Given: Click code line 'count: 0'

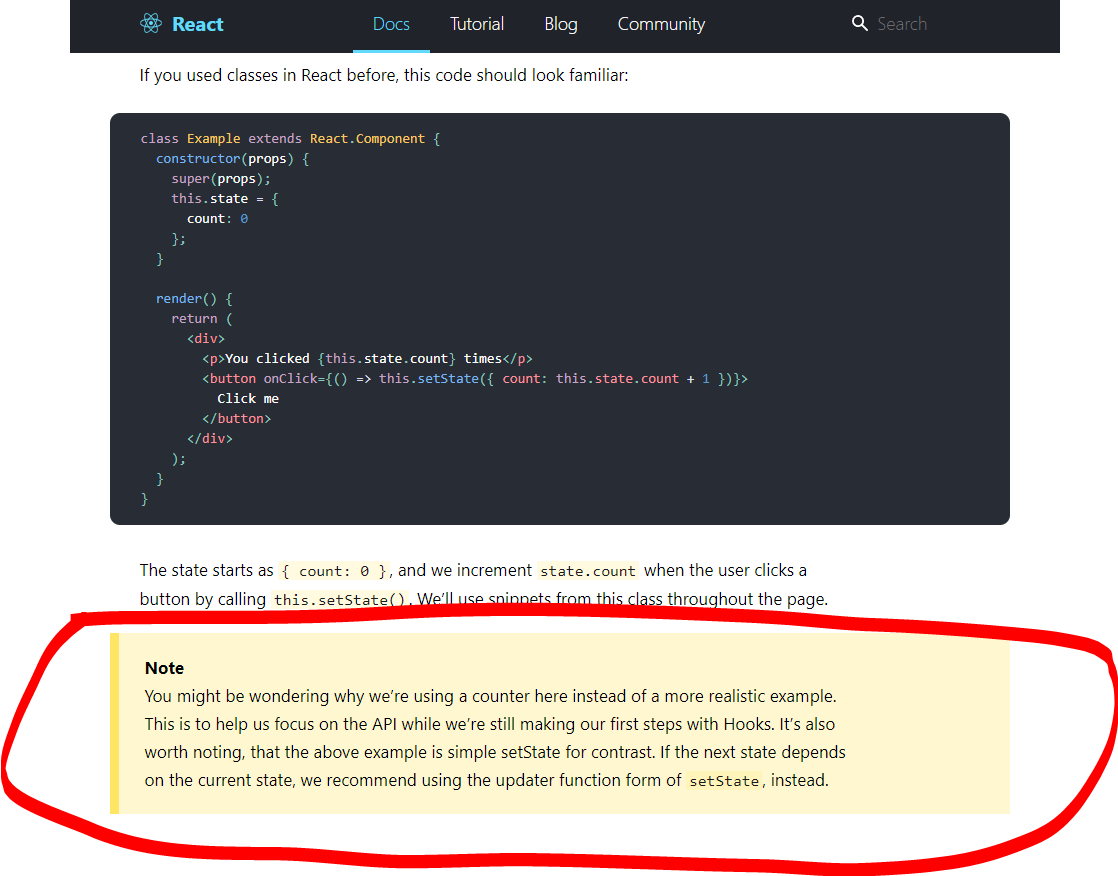Looking at the screenshot, I should (217, 219).
